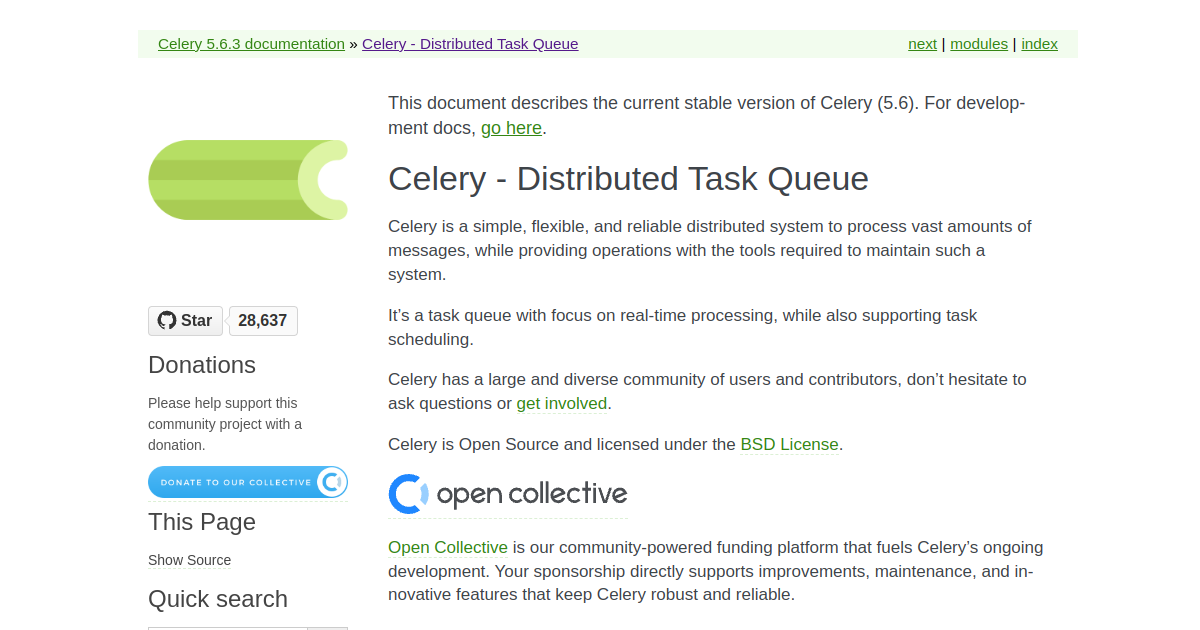Click Show Source in sidebar
Image resolution: width=1200 pixels, height=630 pixels.
point(189,560)
